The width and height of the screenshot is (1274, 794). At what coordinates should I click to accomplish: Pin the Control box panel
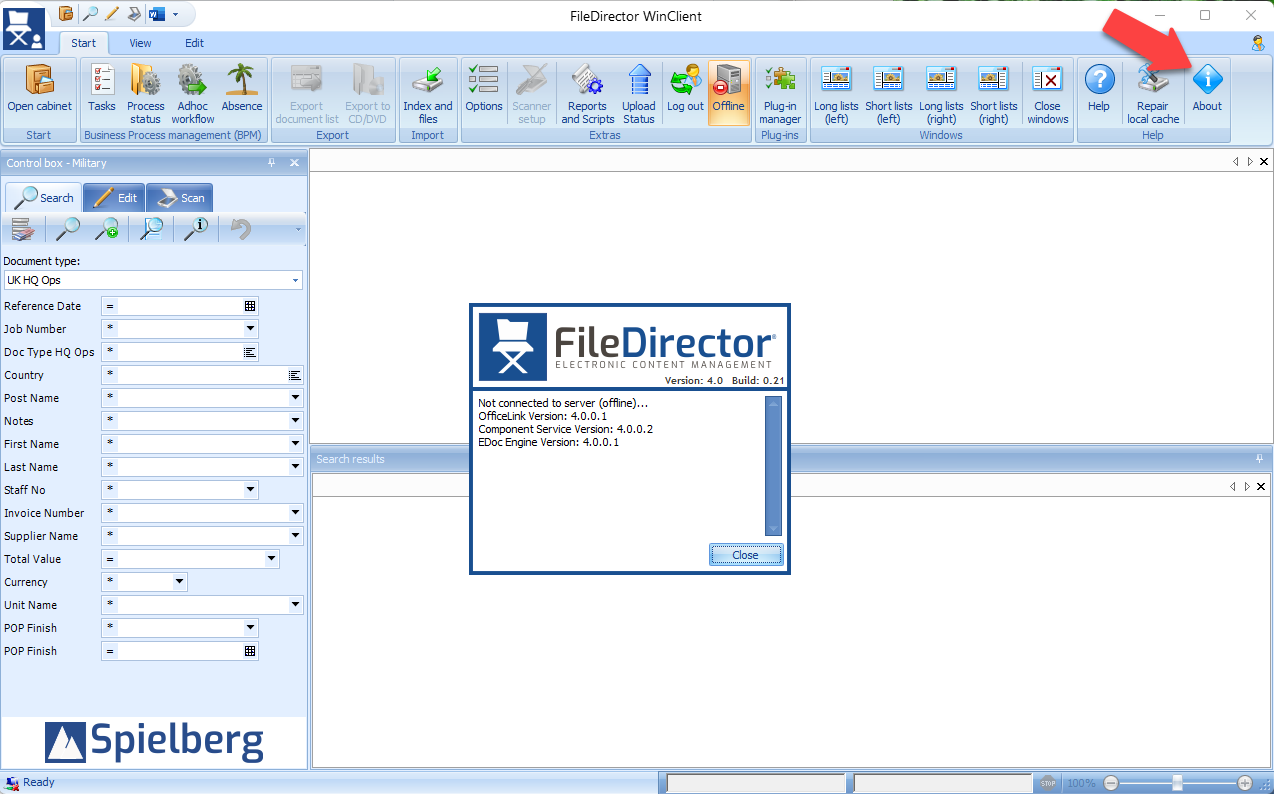click(x=272, y=163)
